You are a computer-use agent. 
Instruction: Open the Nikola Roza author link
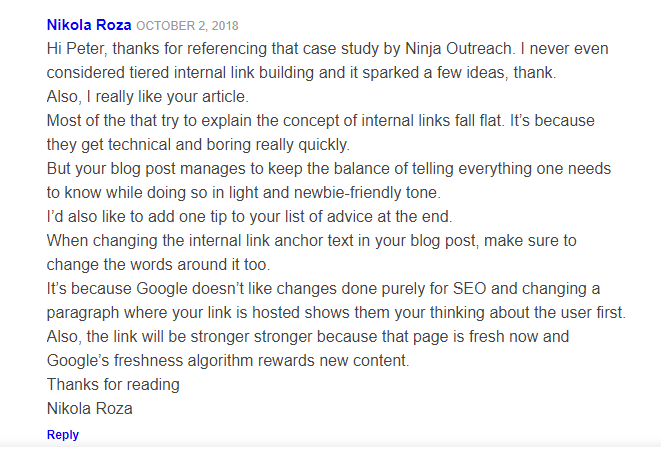(89, 25)
